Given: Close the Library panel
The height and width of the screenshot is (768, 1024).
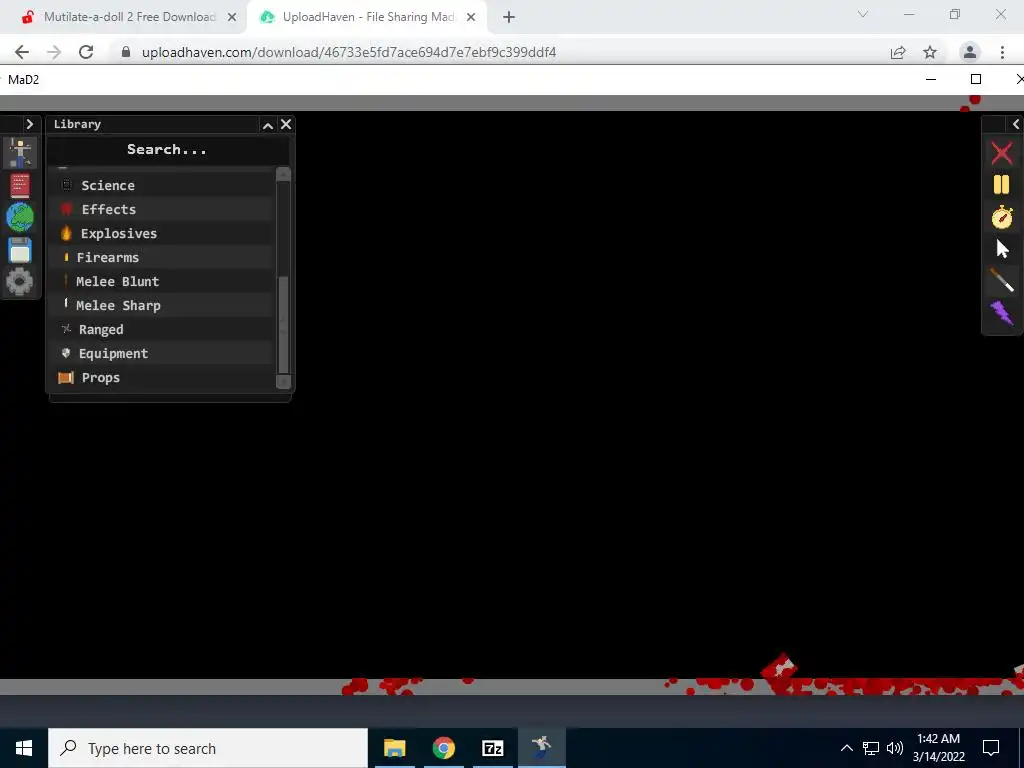Looking at the screenshot, I should 286,124.
